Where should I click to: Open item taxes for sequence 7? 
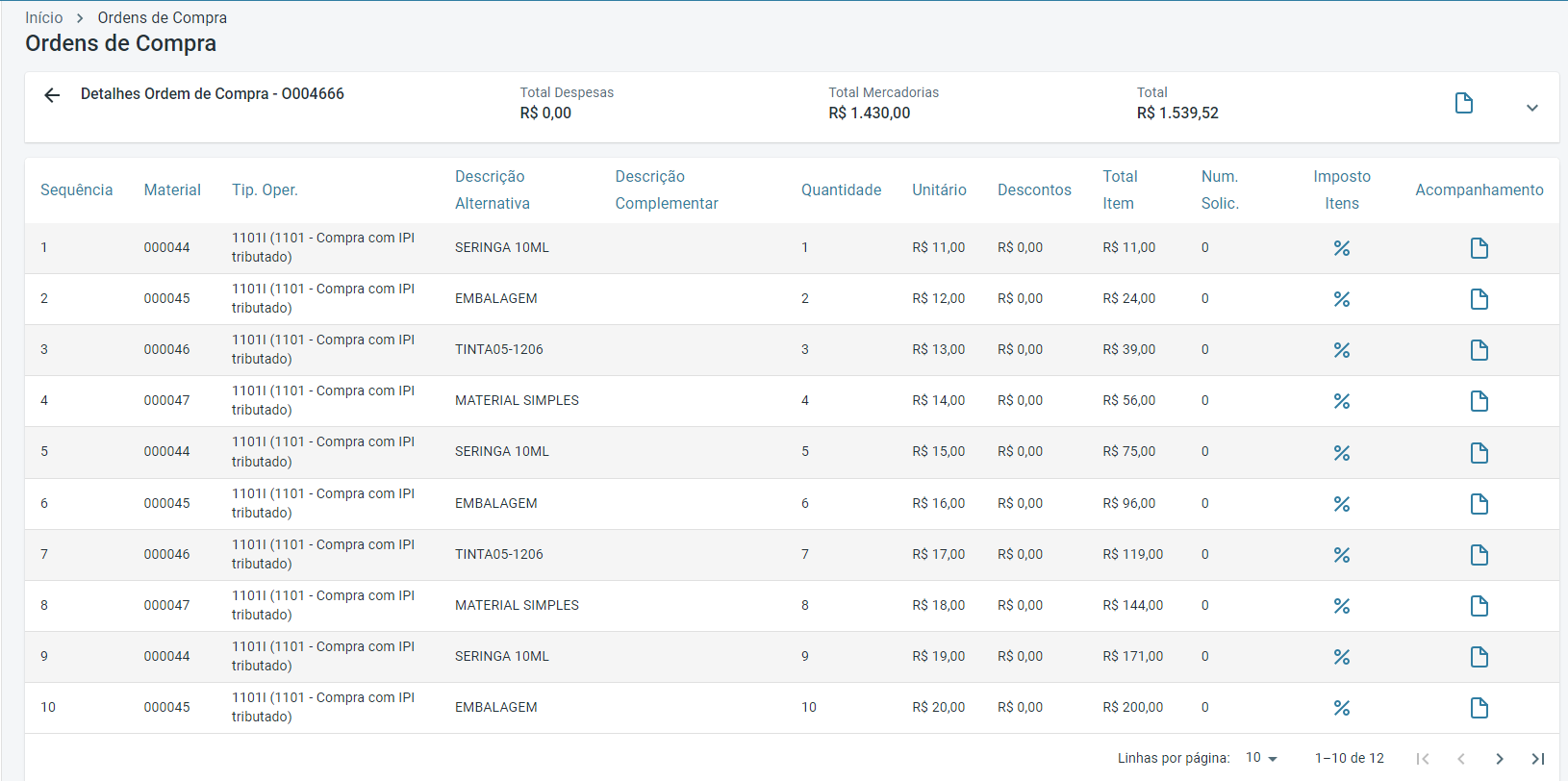pos(1341,555)
